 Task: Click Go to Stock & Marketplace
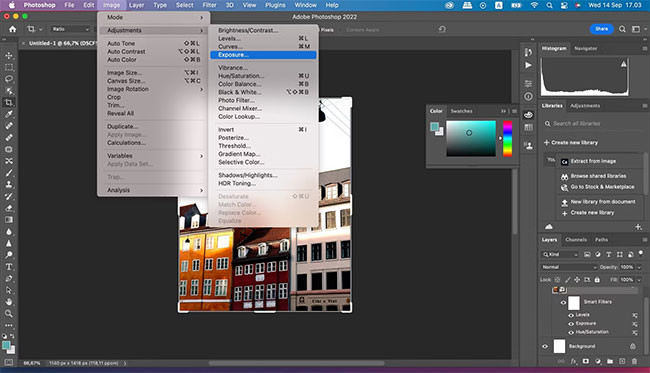pos(602,187)
